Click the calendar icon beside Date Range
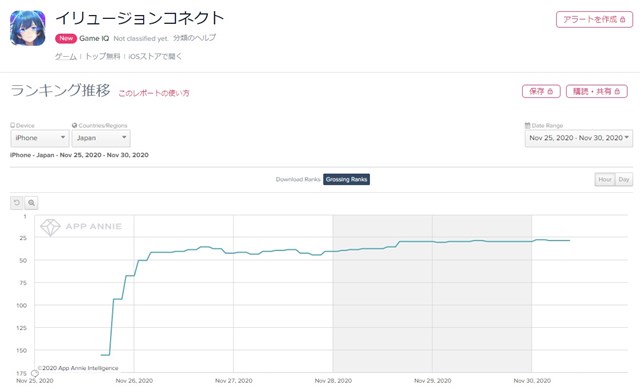This screenshot has width=640, height=389. 527,125
